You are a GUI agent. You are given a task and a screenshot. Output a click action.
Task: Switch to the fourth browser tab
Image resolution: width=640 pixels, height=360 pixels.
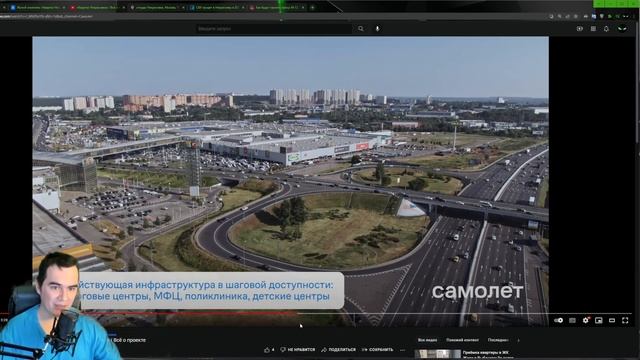click(217, 7)
